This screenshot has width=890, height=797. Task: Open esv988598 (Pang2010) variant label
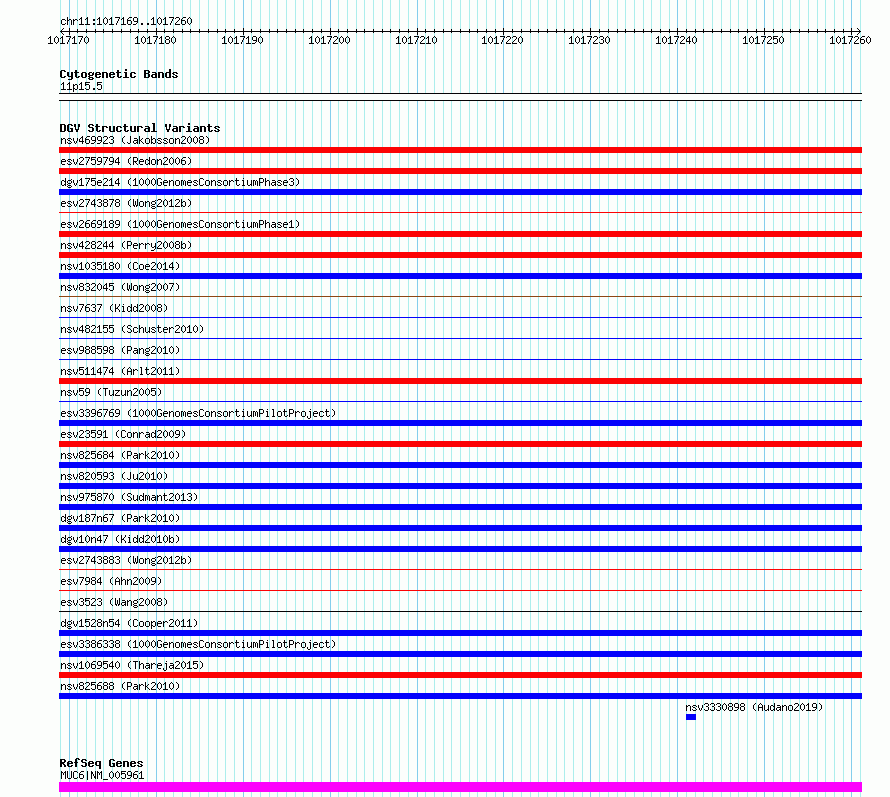point(120,350)
